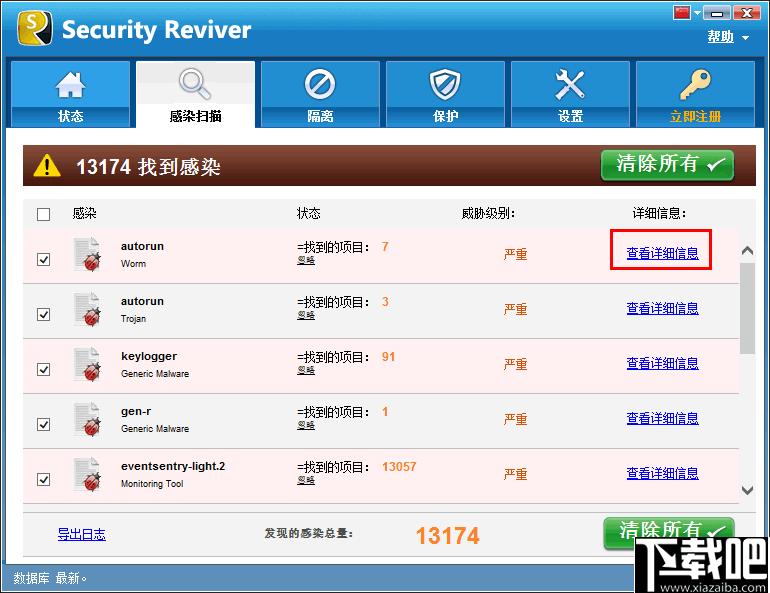Open the 隔离 quarantine tab

click(x=320, y=94)
